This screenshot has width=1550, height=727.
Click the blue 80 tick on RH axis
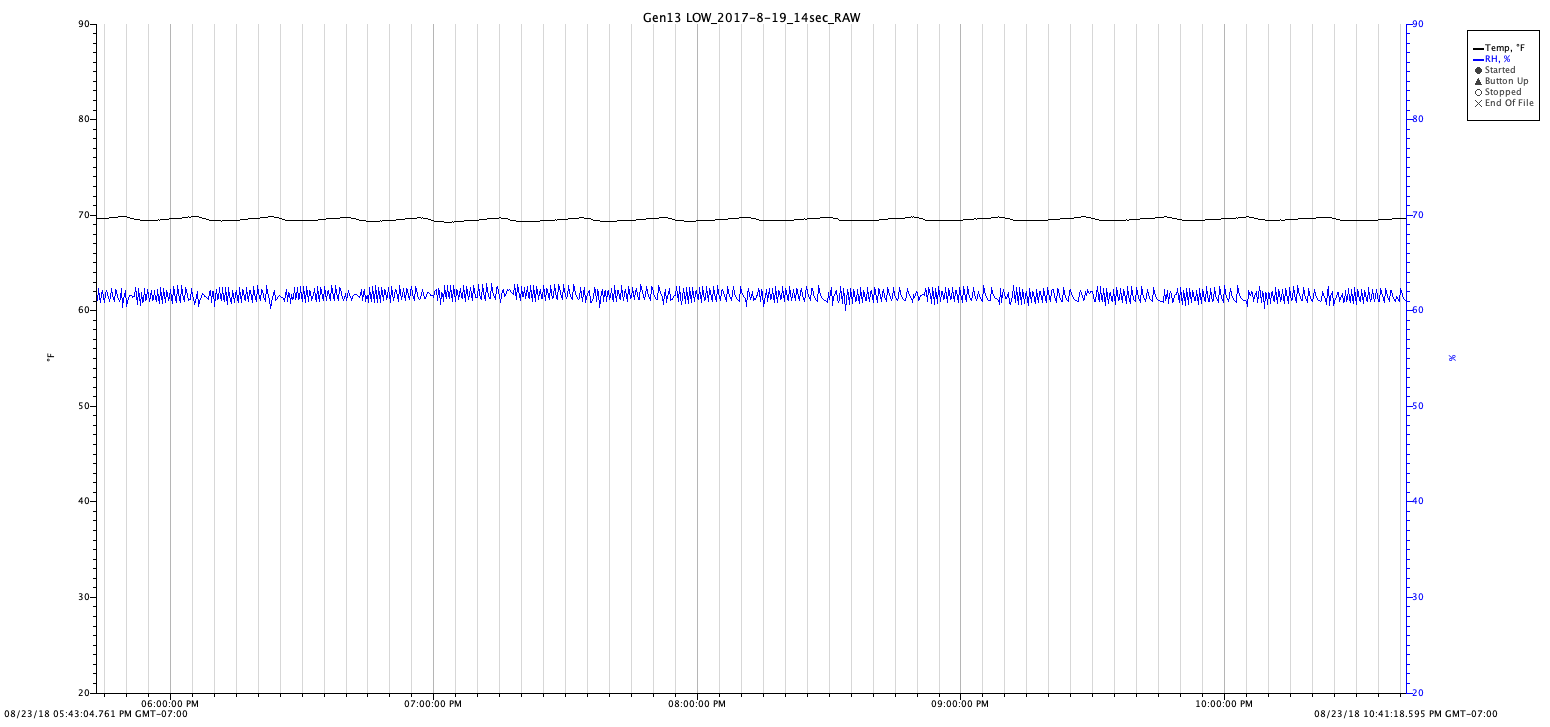pos(1418,119)
